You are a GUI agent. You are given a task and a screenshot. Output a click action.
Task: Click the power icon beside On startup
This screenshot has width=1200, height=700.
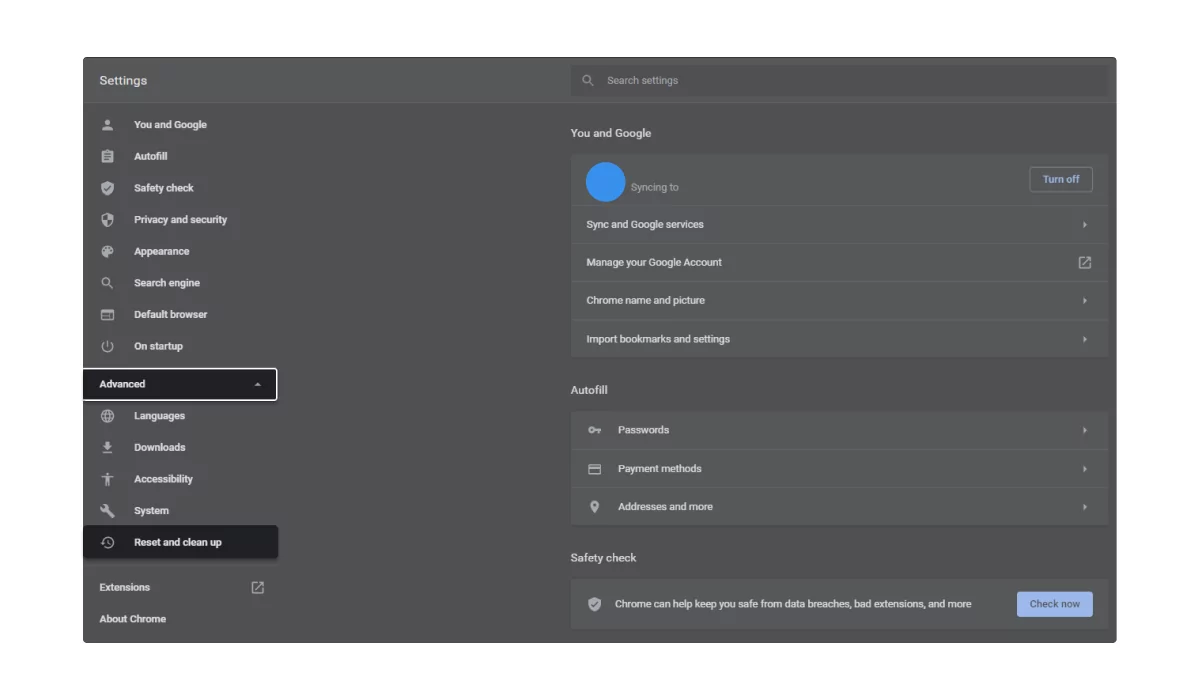107,346
